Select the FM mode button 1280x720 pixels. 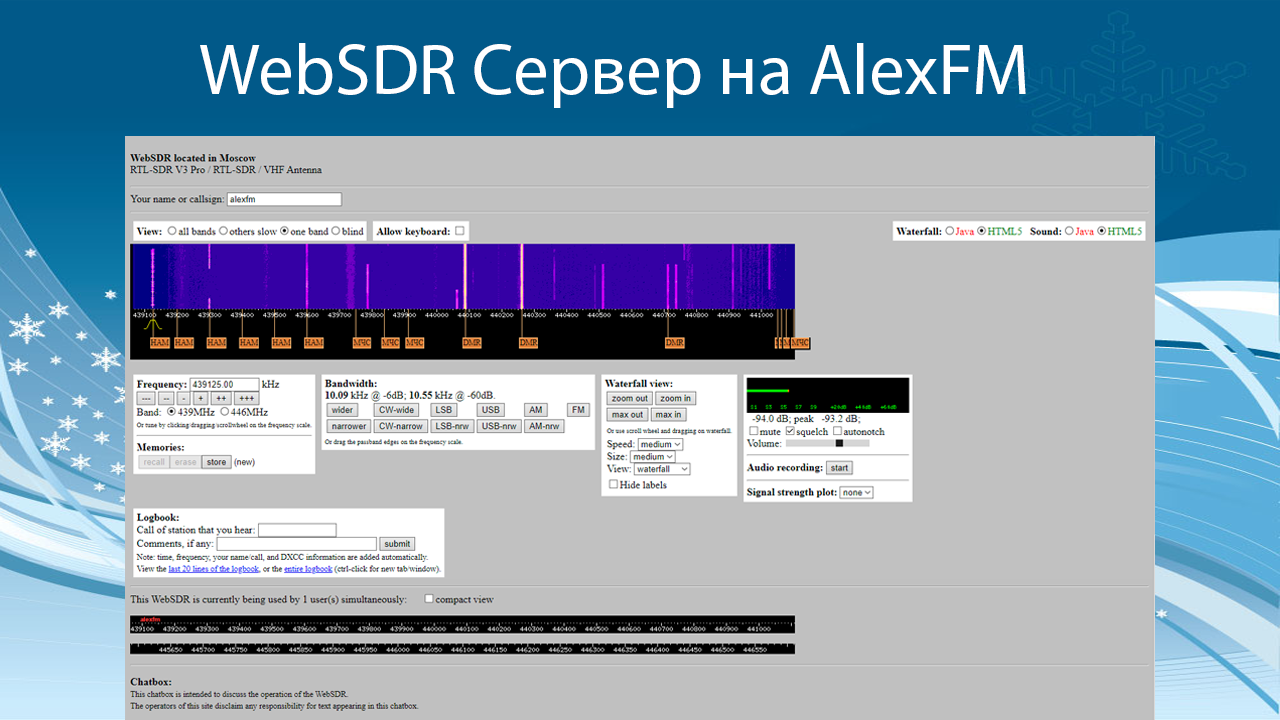tap(578, 410)
